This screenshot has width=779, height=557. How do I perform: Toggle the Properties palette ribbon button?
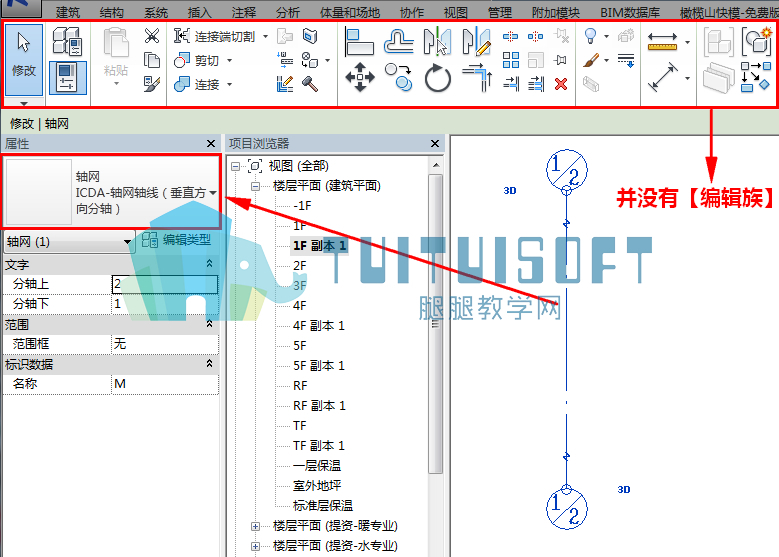[x=68, y=78]
